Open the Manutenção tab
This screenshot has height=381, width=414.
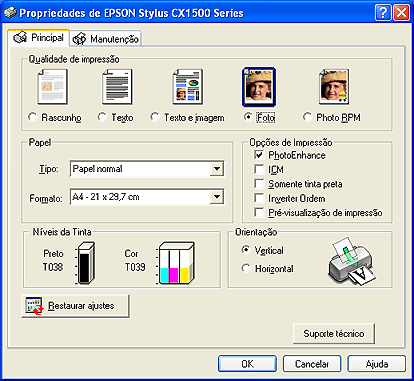point(106,39)
